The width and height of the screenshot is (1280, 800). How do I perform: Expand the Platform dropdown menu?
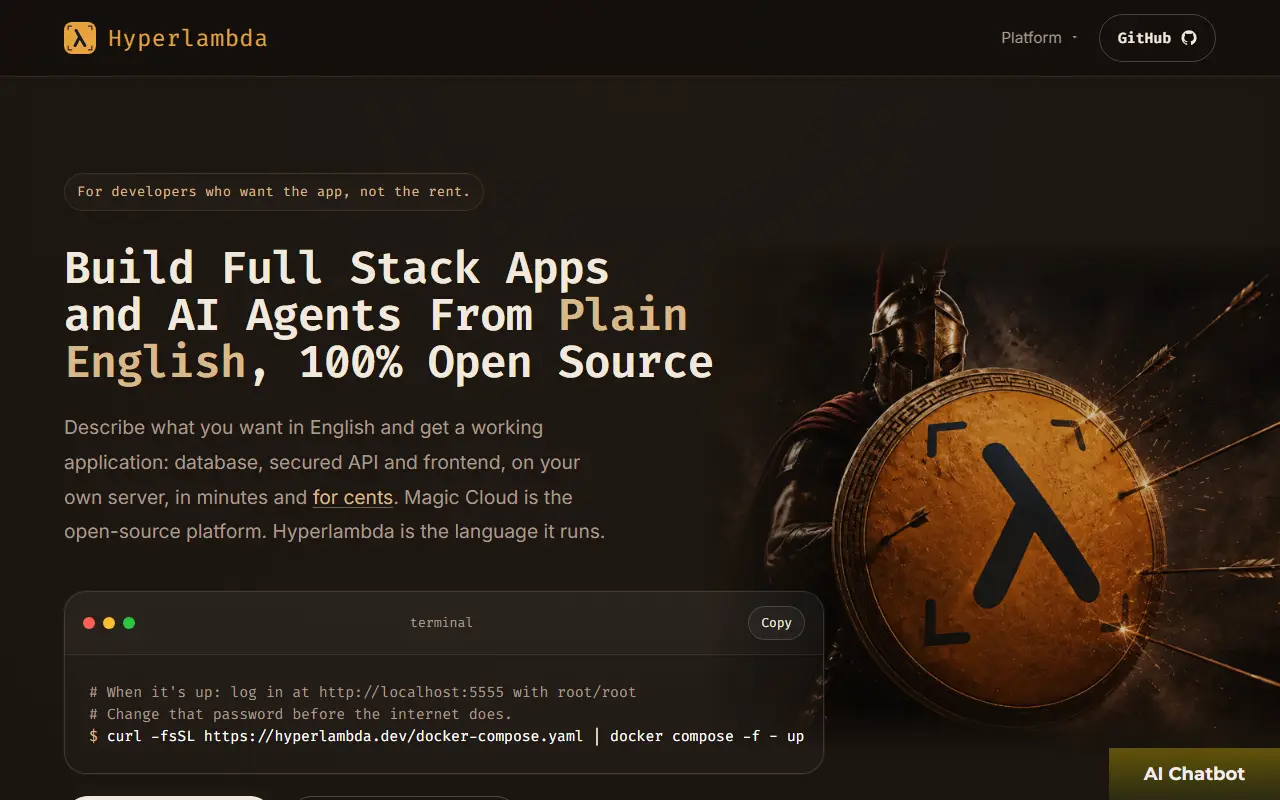click(x=1040, y=38)
